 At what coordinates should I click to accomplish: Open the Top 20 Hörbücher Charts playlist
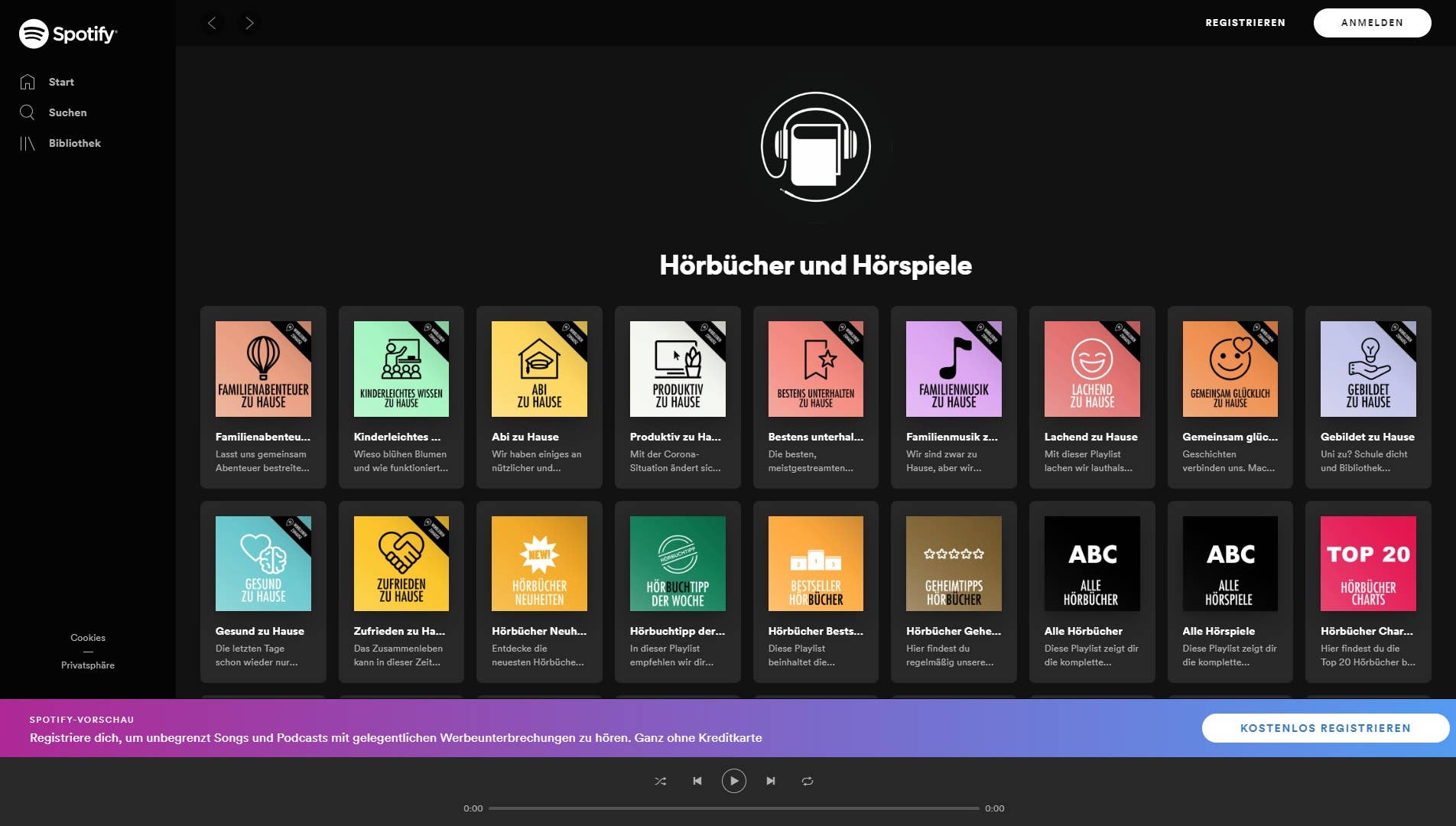[1368, 564]
